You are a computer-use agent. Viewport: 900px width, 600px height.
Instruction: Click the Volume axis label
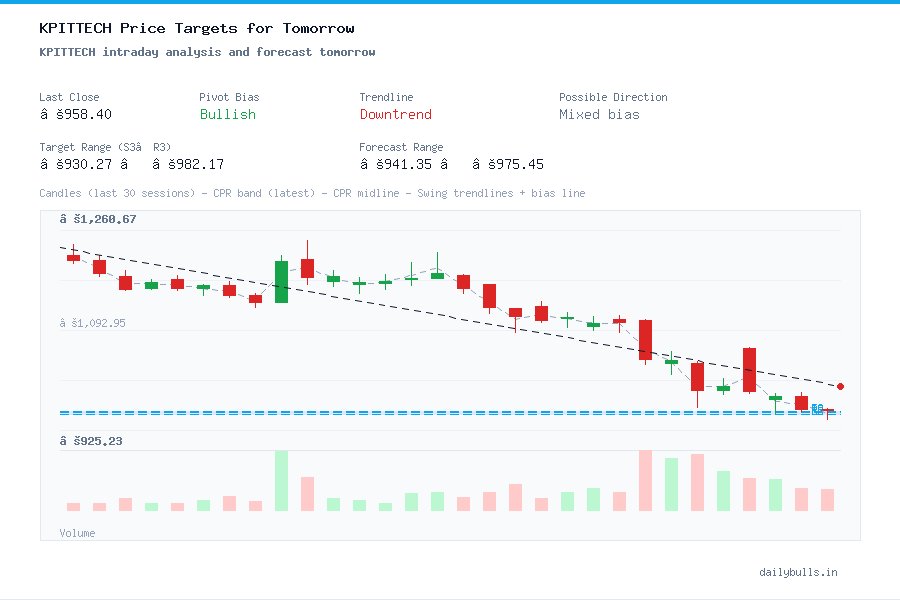coord(77,533)
